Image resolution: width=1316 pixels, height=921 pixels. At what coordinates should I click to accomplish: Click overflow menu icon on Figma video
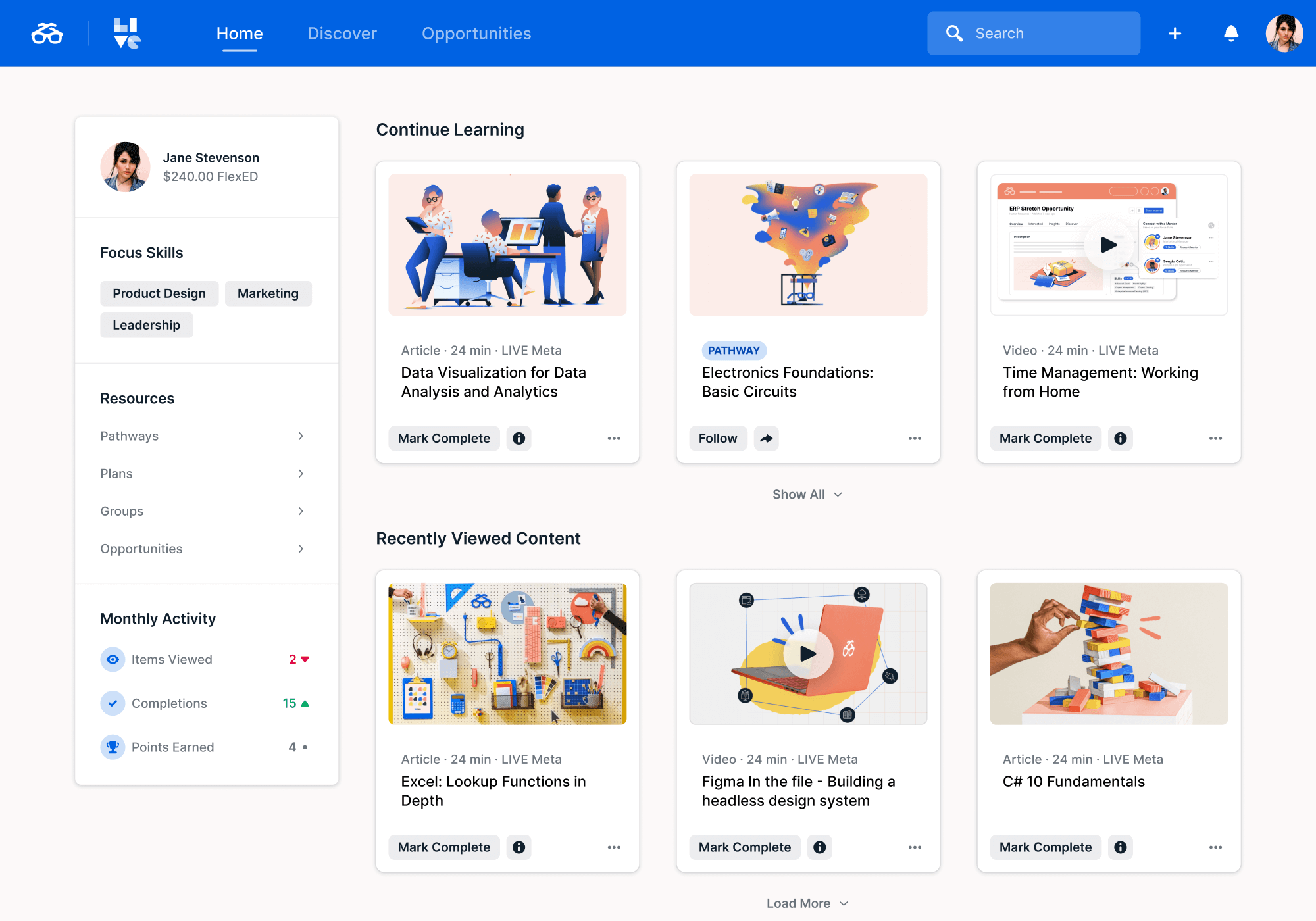[915, 848]
